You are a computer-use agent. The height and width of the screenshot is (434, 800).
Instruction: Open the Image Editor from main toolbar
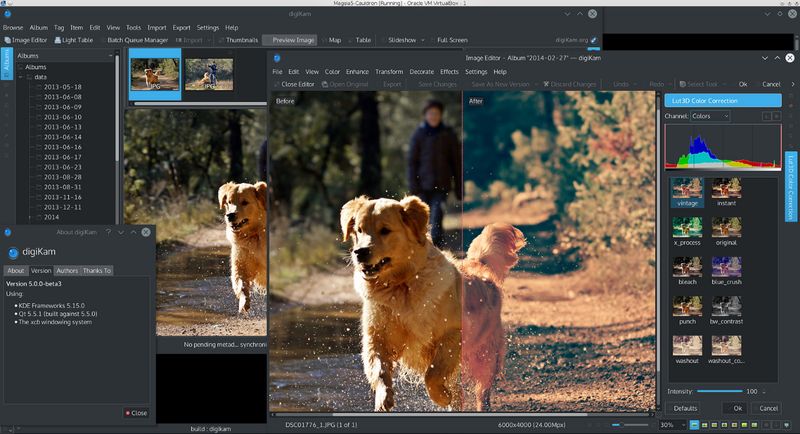27,40
